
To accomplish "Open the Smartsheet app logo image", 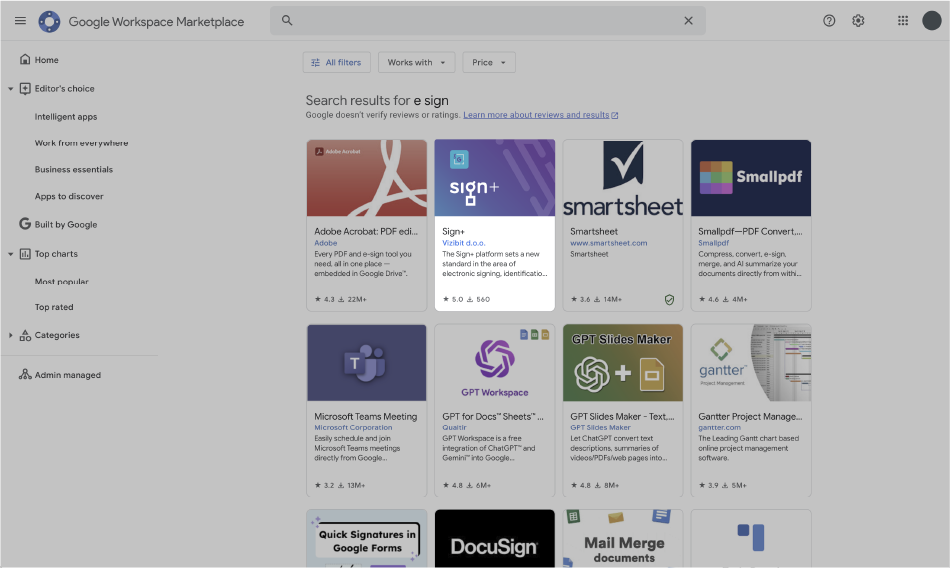I will point(623,178).
